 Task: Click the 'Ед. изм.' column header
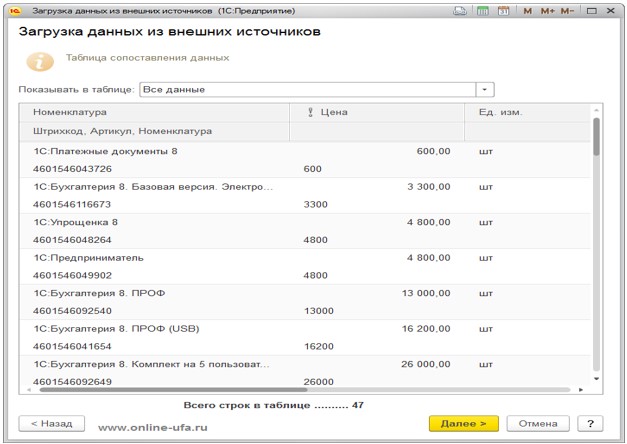[500, 112]
